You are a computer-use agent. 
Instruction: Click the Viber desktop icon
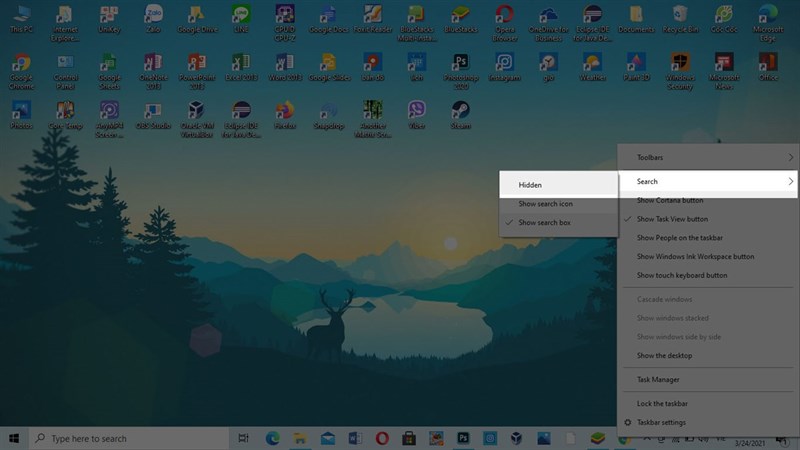click(416, 115)
